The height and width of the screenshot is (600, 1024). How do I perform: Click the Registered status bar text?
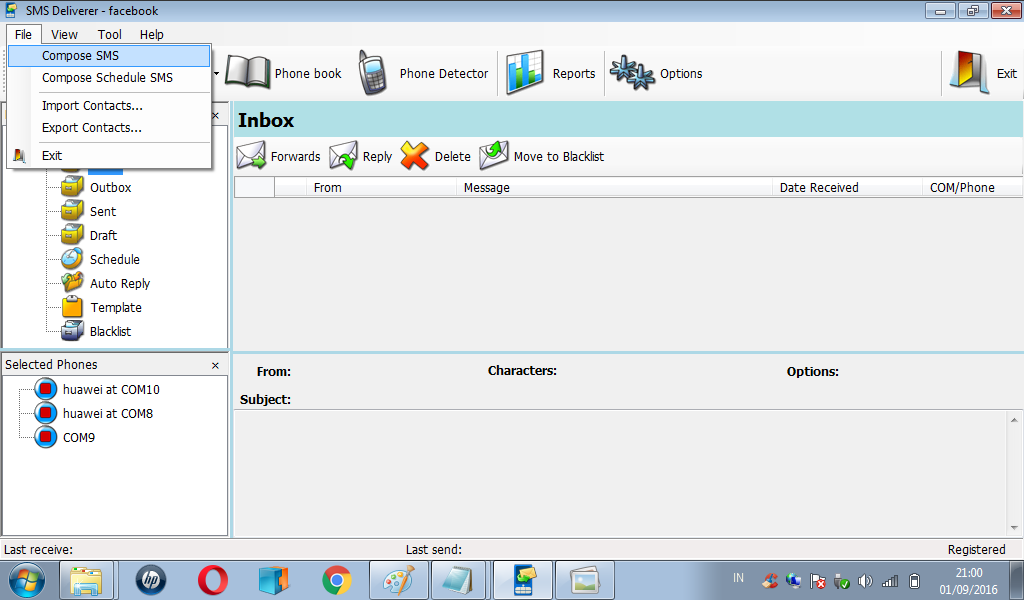coord(976,550)
